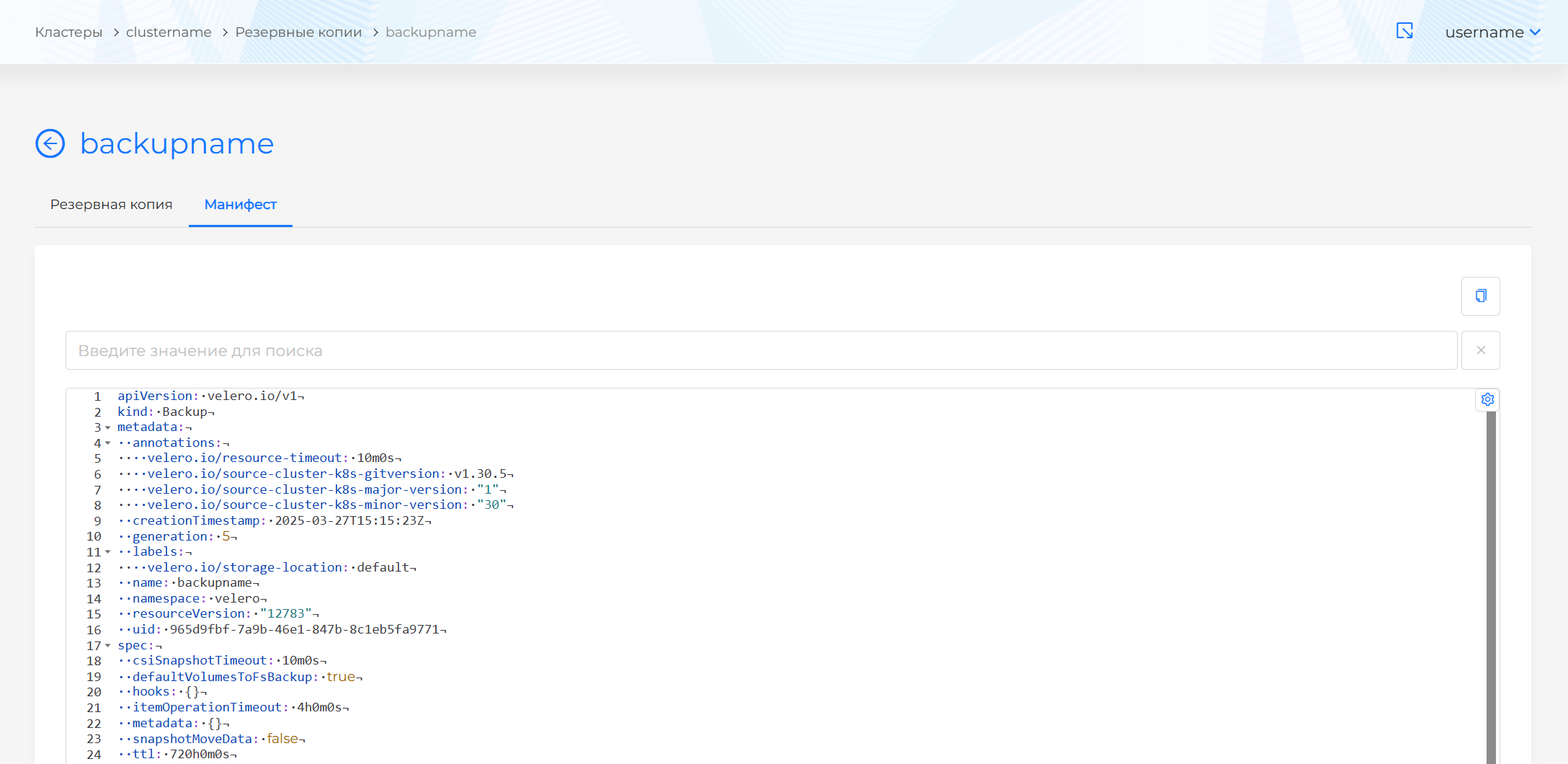The height and width of the screenshot is (764, 1568).
Task: Collapse the annotations block on line 4
Action: pos(108,443)
